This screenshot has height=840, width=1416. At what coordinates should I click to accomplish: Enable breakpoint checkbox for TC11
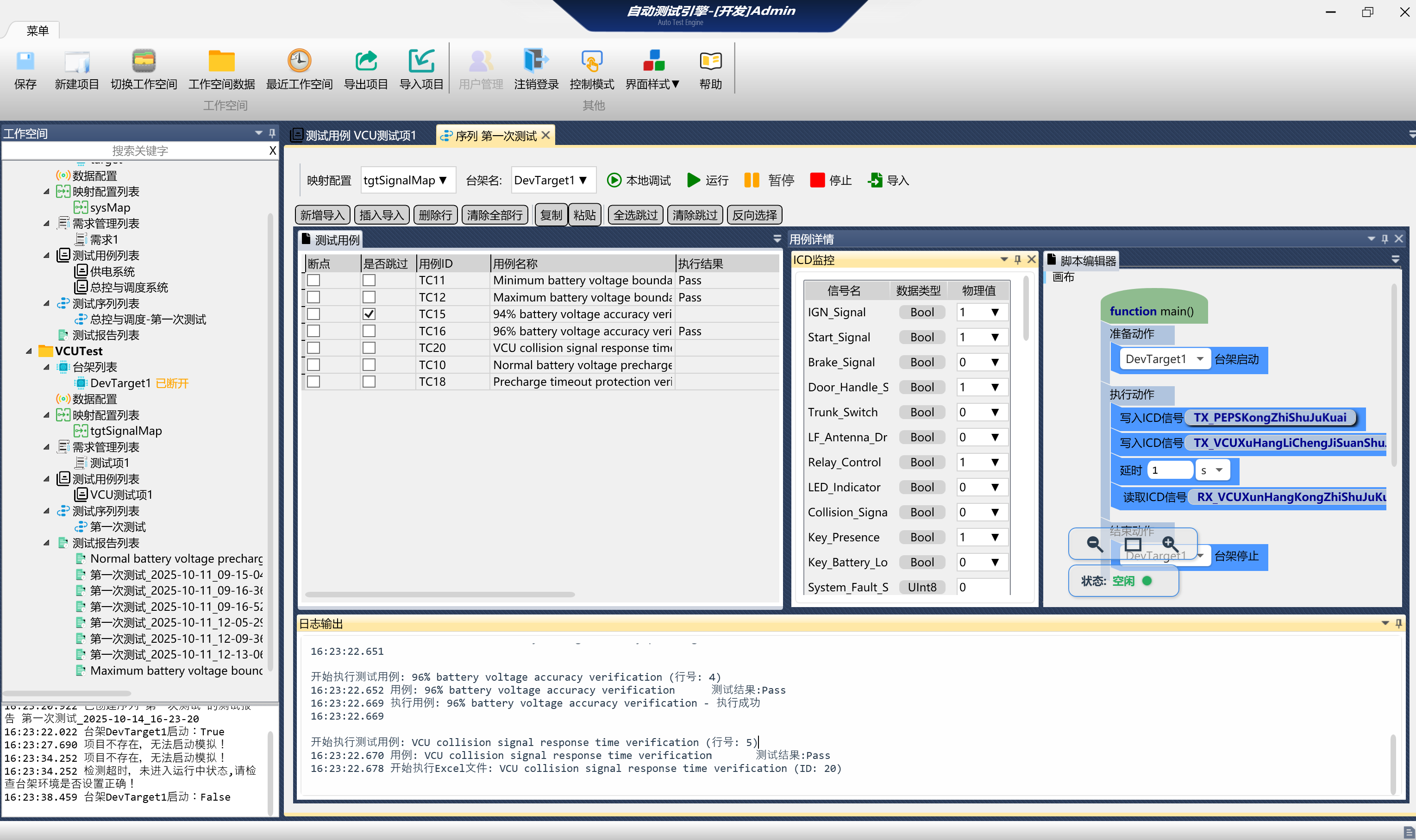(313, 280)
